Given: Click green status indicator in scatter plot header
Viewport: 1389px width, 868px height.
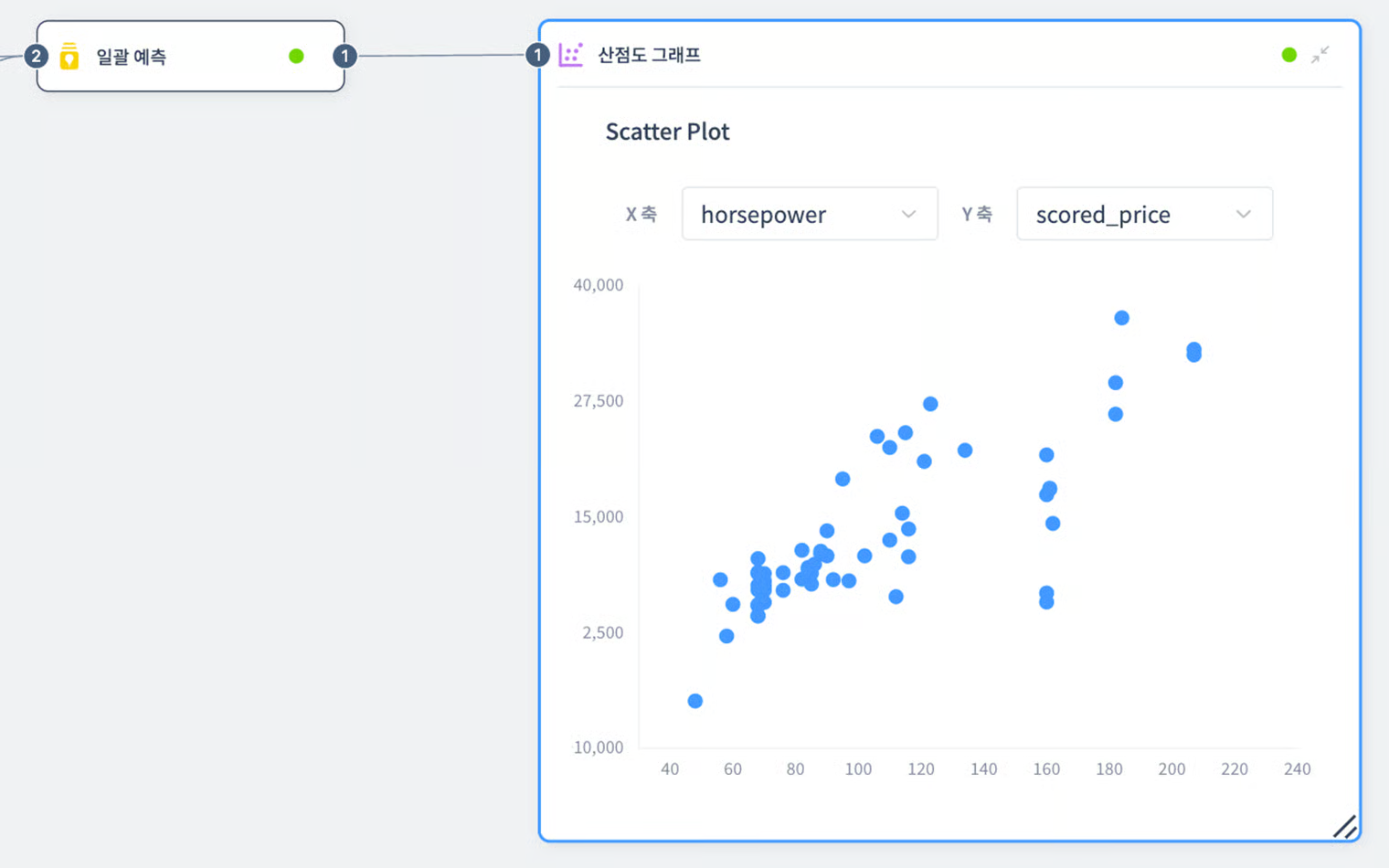Looking at the screenshot, I should point(1288,55).
